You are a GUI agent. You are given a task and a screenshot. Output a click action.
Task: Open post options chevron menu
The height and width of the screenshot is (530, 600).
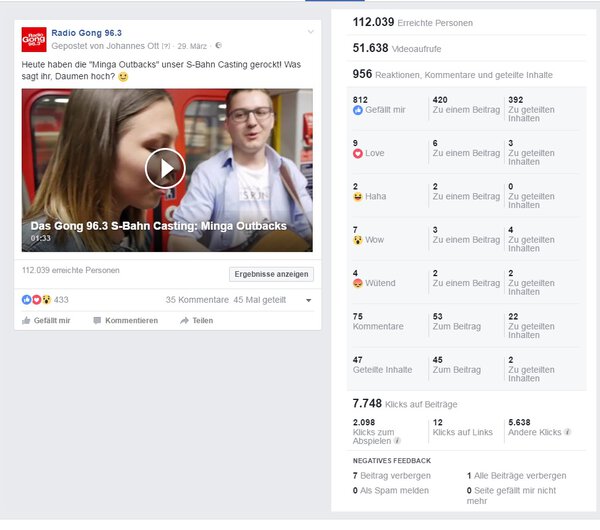click(x=311, y=32)
